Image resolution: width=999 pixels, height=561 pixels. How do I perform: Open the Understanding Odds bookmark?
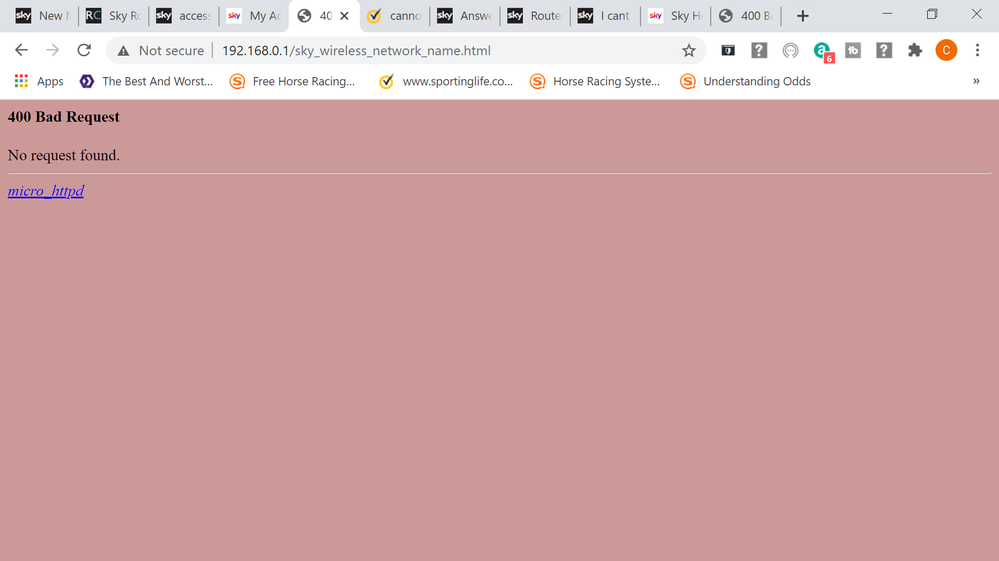tap(745, 81)
